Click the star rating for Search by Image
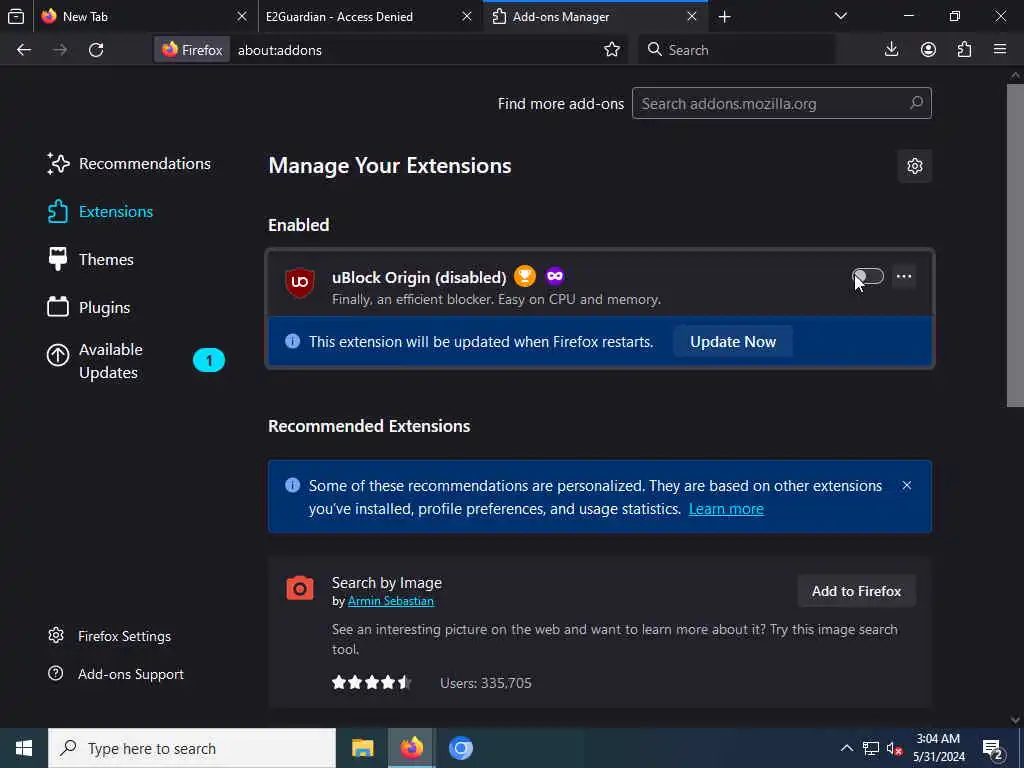Image resolution: width=1024 pixels, height=768 pixels. pos(372,683)
